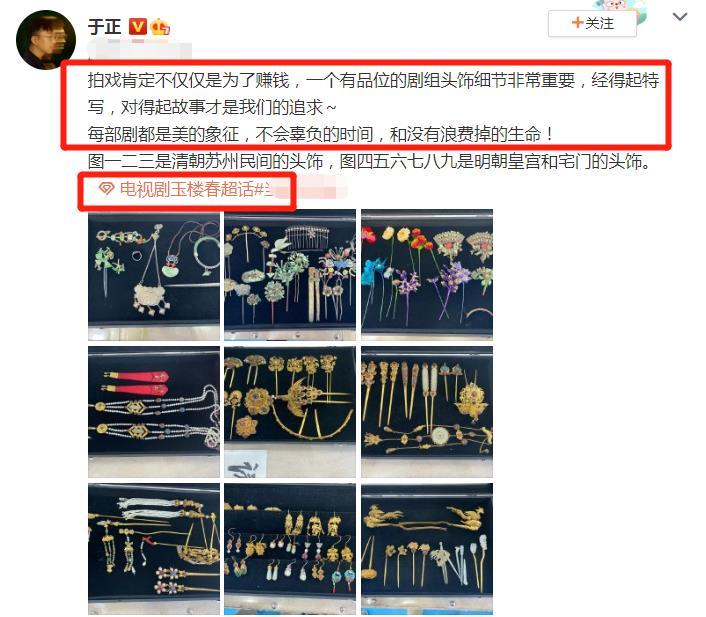Click the cartoon decoration behind follow button
The width and height of the screenshot is (706, 617).
coord(619,8)
